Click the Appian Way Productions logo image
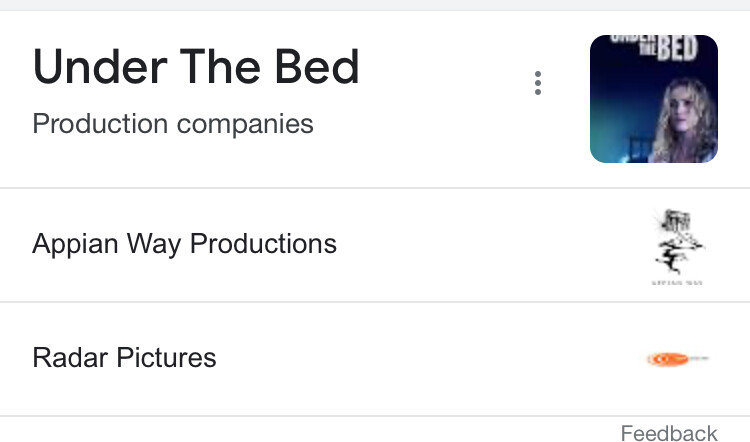This screenshot has height=442, width=750. tap(677, 247)
